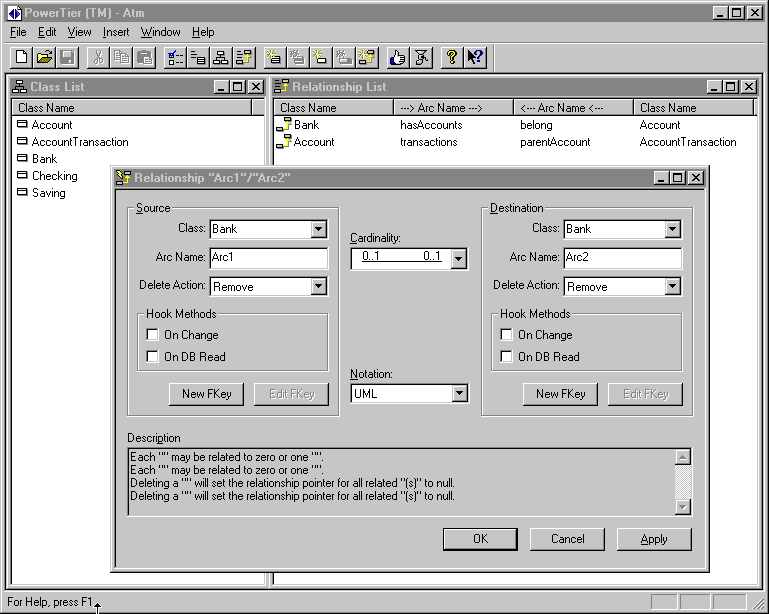Click the first new-item starburst toolbar icon
769x614 pixels.
tap(274, 57)
